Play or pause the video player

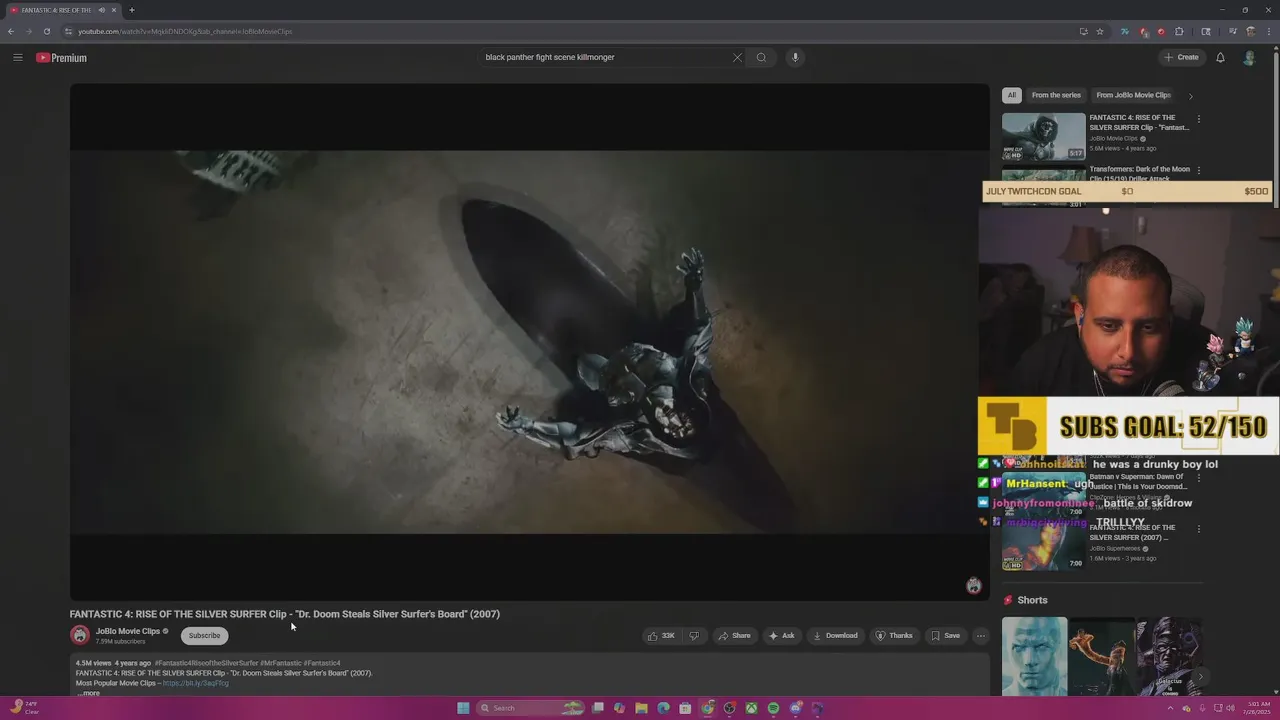[529, 342]
